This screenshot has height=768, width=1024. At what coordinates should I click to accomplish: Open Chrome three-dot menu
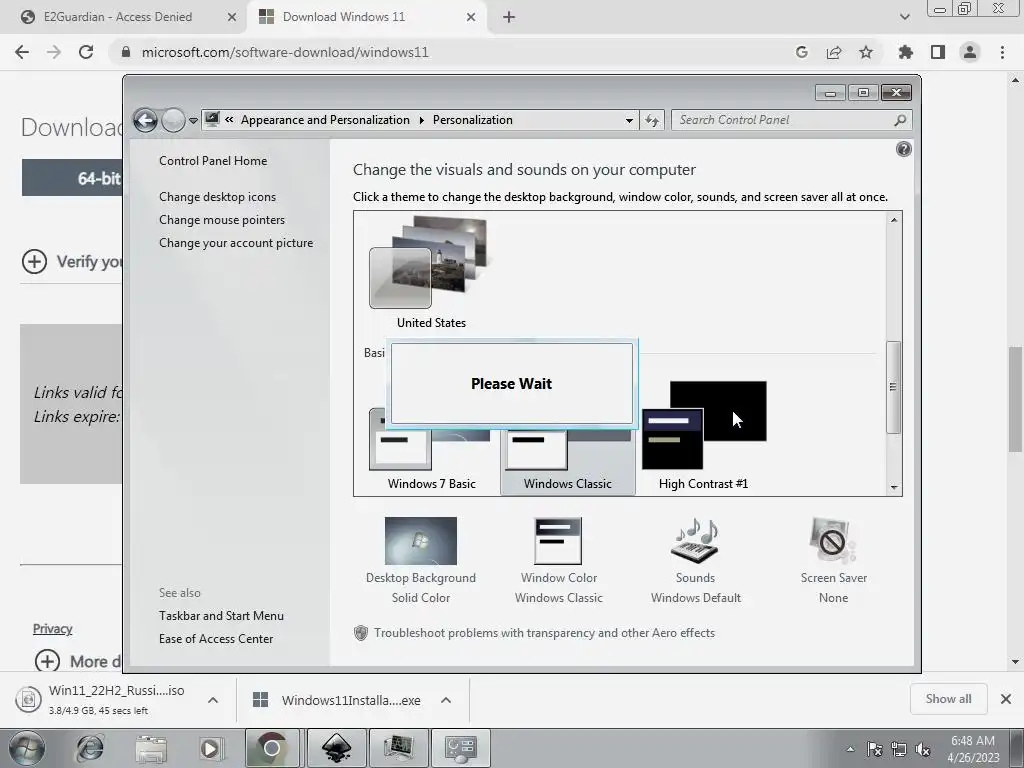(1002, 52)
